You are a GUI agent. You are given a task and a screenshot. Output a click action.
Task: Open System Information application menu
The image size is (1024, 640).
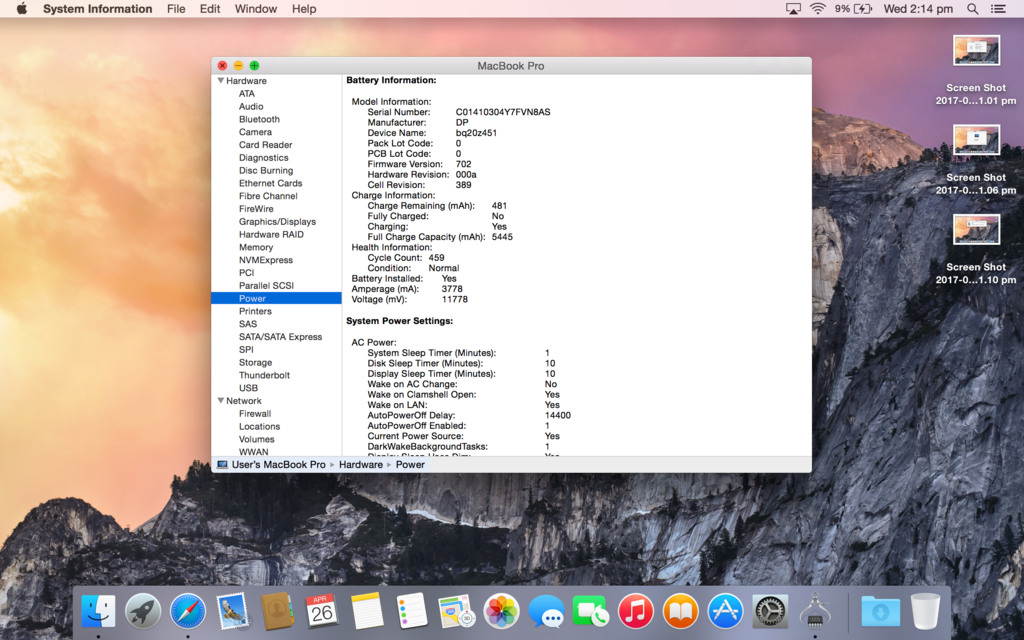97,8
